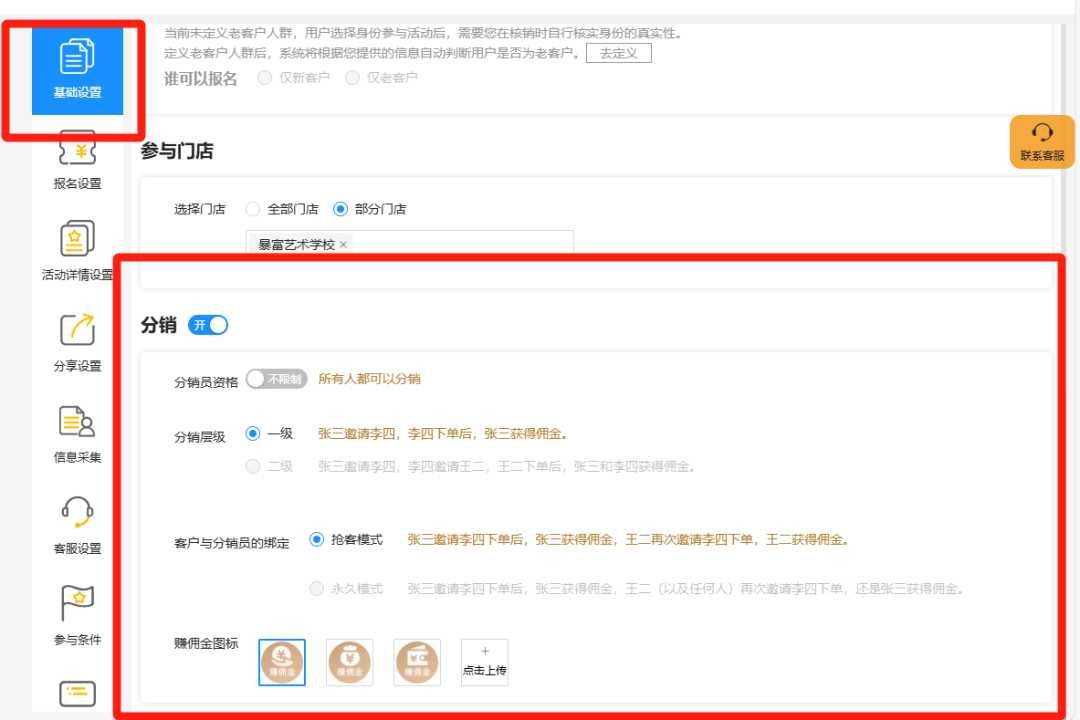
Task: Click the 点击上传 upload area
Action: 484,661
